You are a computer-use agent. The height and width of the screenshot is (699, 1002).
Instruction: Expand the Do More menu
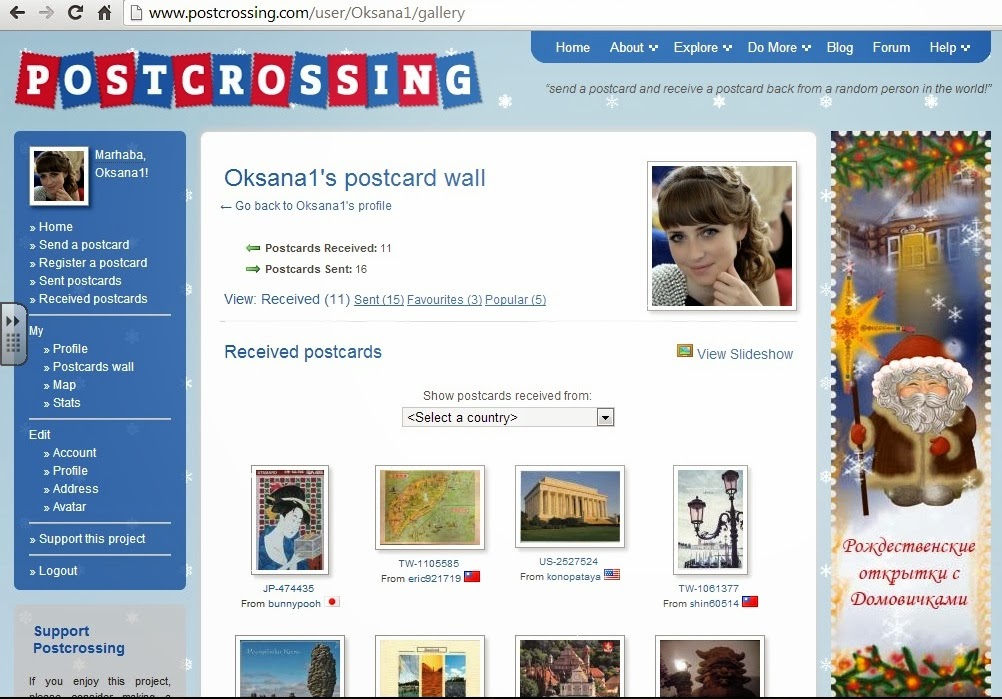779,47
